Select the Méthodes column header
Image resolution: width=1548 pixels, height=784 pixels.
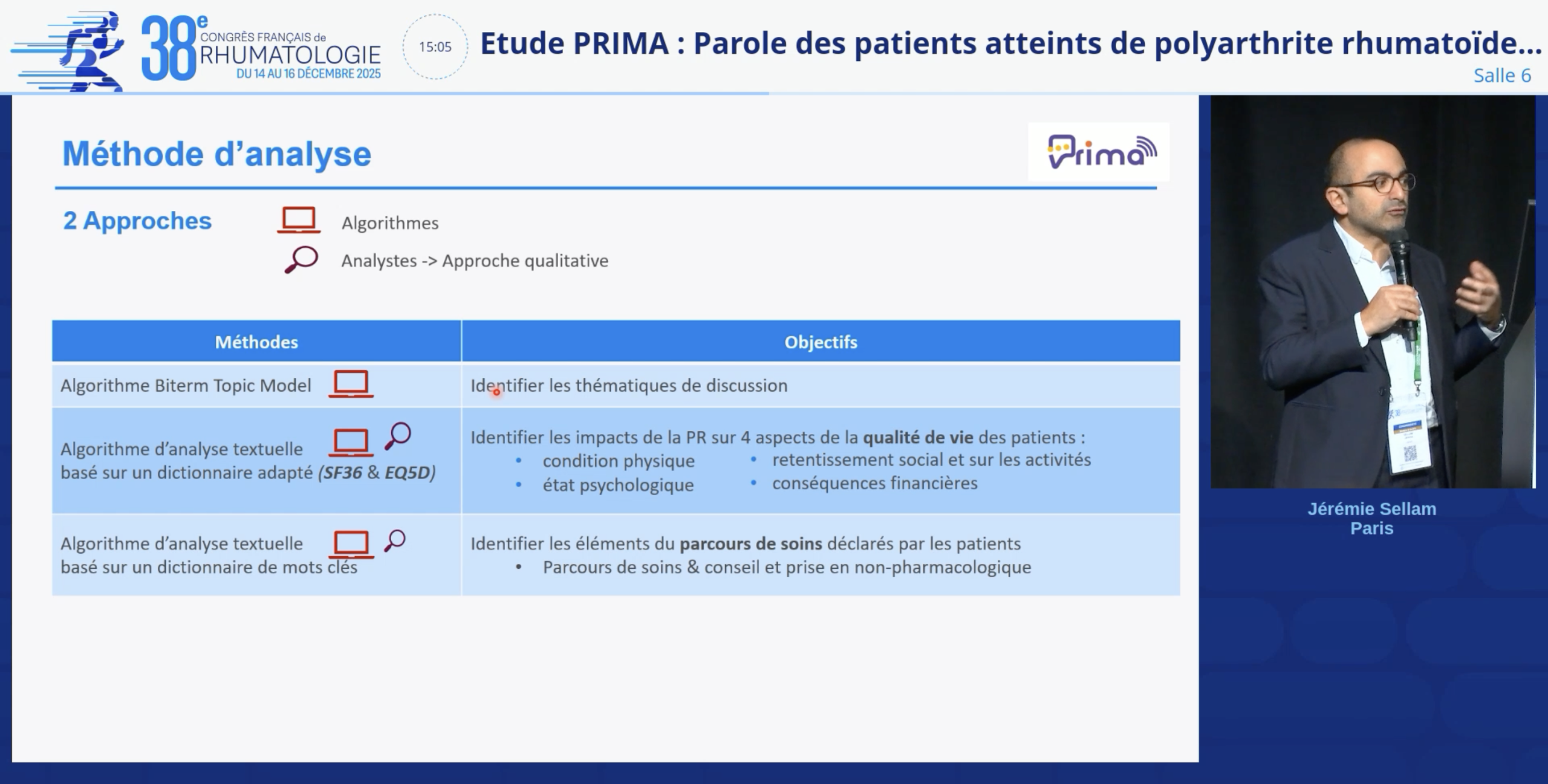[256, 342]
